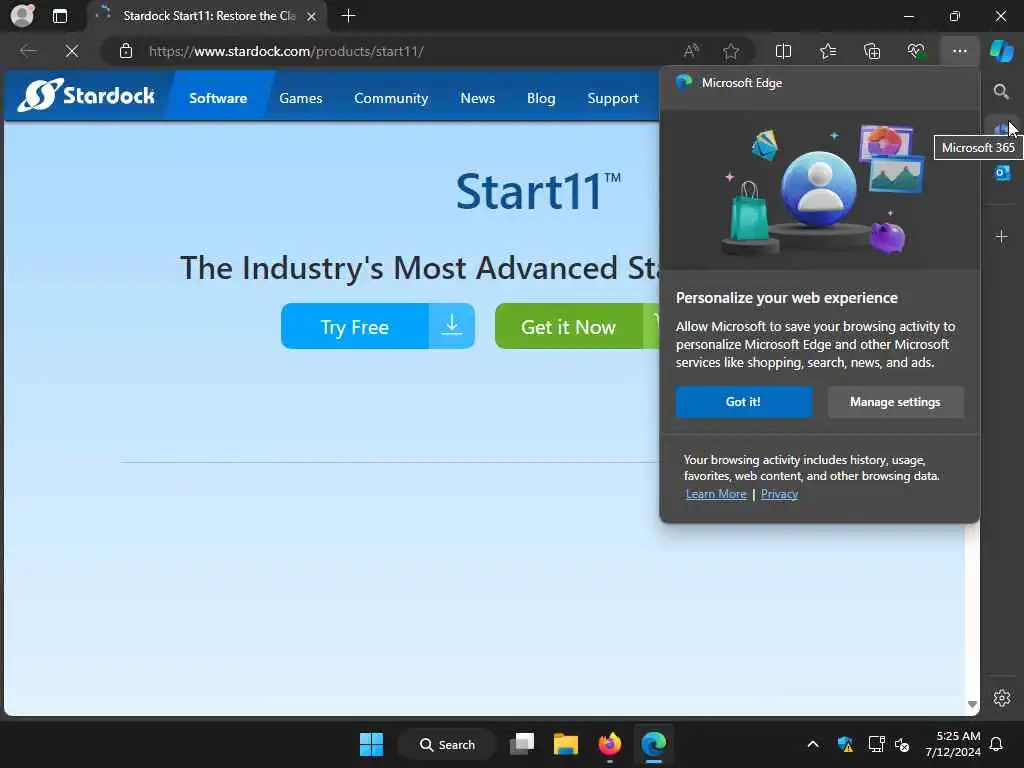
Task: Open Collections icon
Action: coord(872,51)
